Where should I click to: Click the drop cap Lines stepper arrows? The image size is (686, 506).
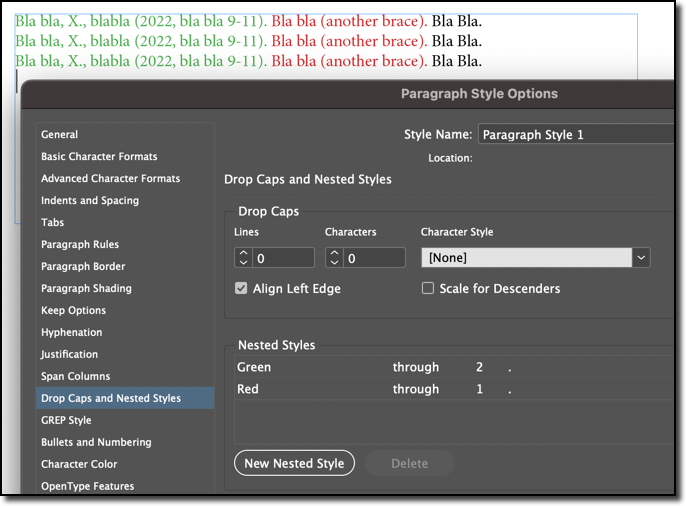click(242, 258)
